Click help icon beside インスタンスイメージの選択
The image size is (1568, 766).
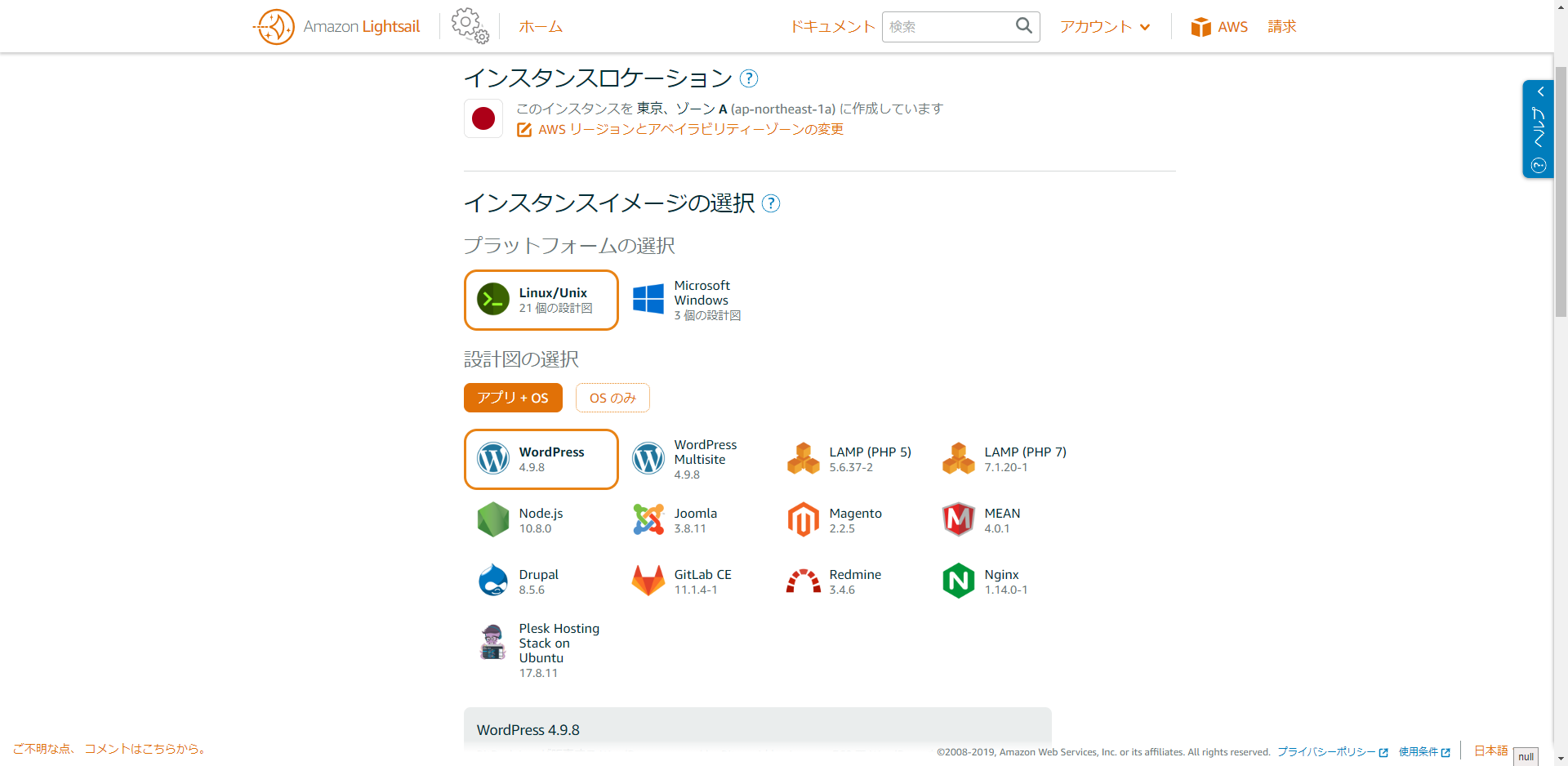point(771,203)
